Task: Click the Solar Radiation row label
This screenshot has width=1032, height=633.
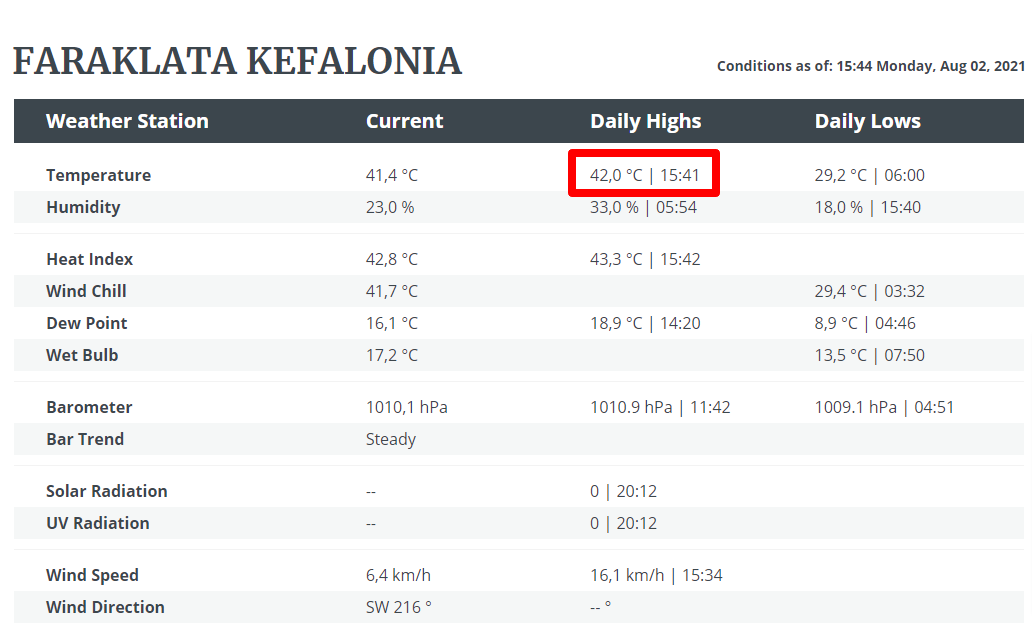Action: 107,491
